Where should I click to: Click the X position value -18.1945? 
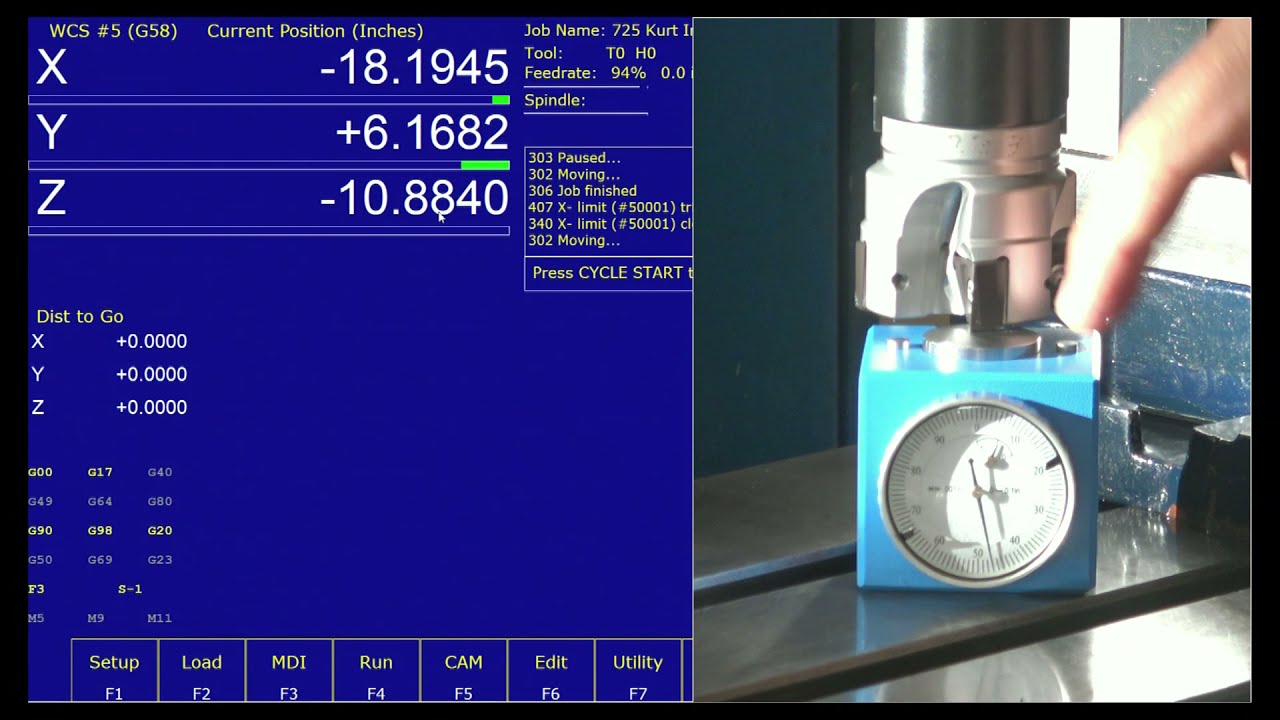coord(414,68)
